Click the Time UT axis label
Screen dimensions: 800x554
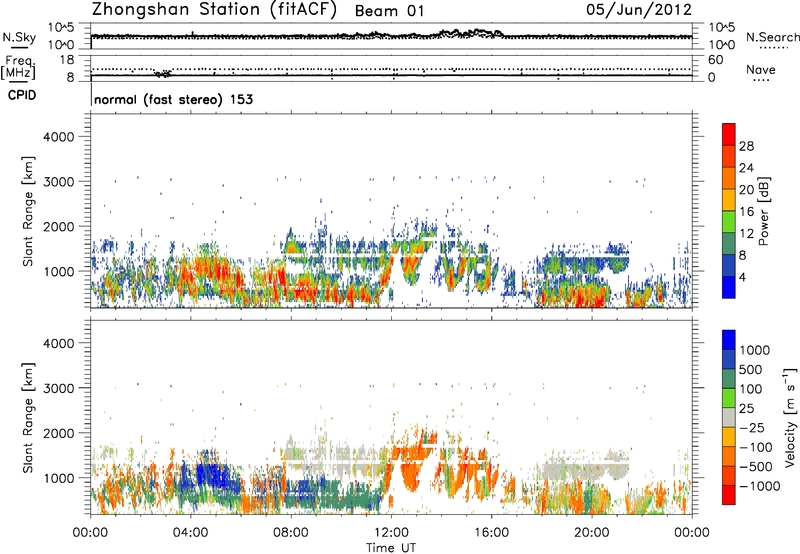click(391, 547)
